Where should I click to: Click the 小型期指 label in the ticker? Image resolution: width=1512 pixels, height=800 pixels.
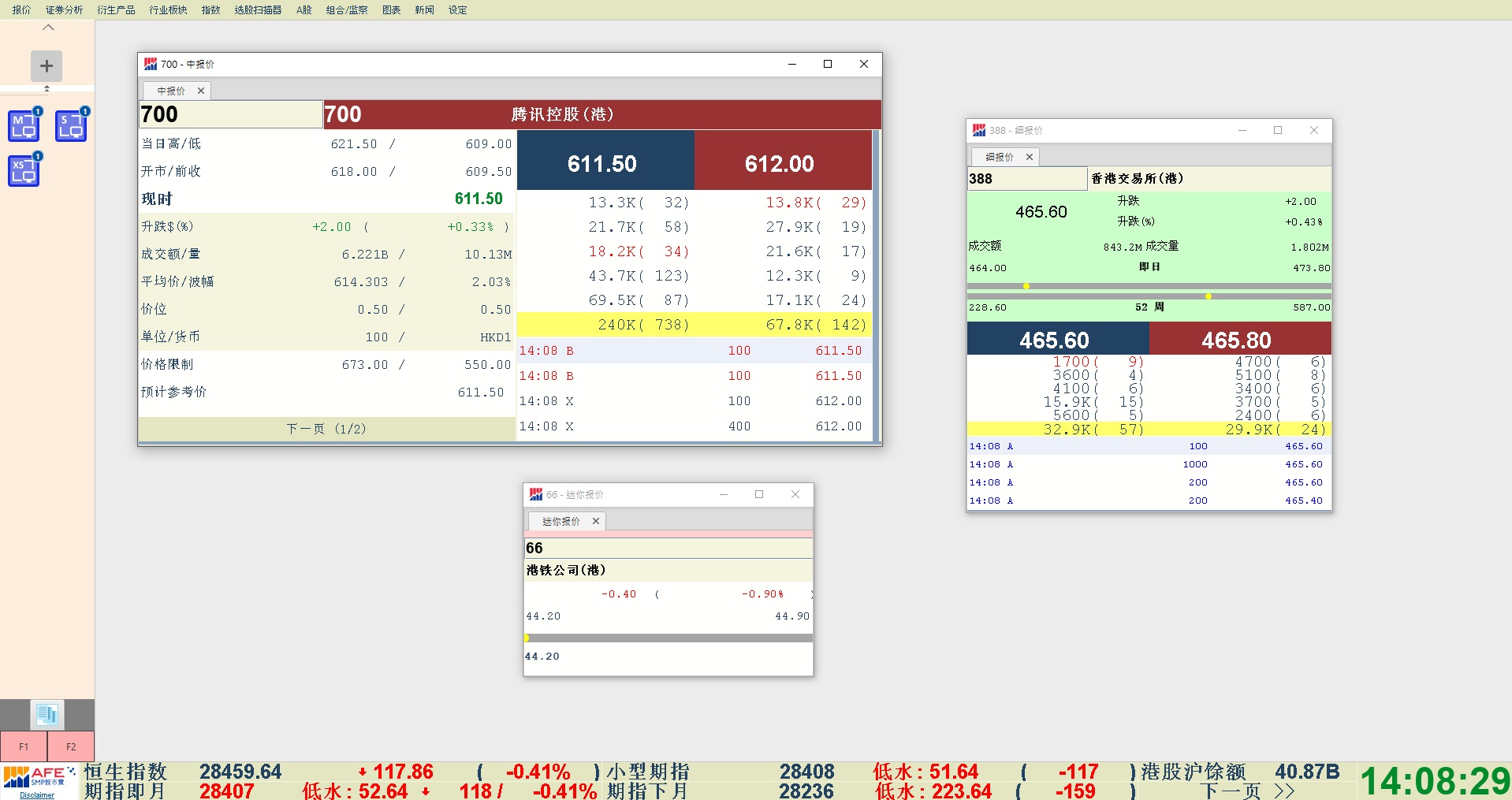coord(648,772)
